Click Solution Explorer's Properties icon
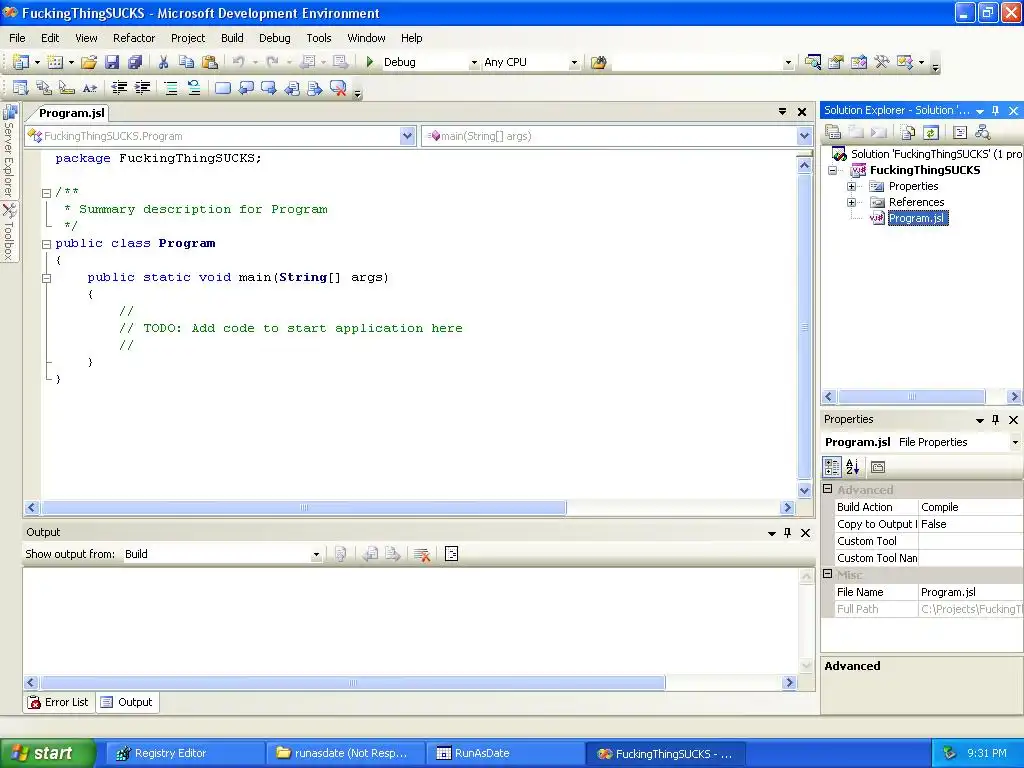1024x768 pixels. click(x=833, y=133)
